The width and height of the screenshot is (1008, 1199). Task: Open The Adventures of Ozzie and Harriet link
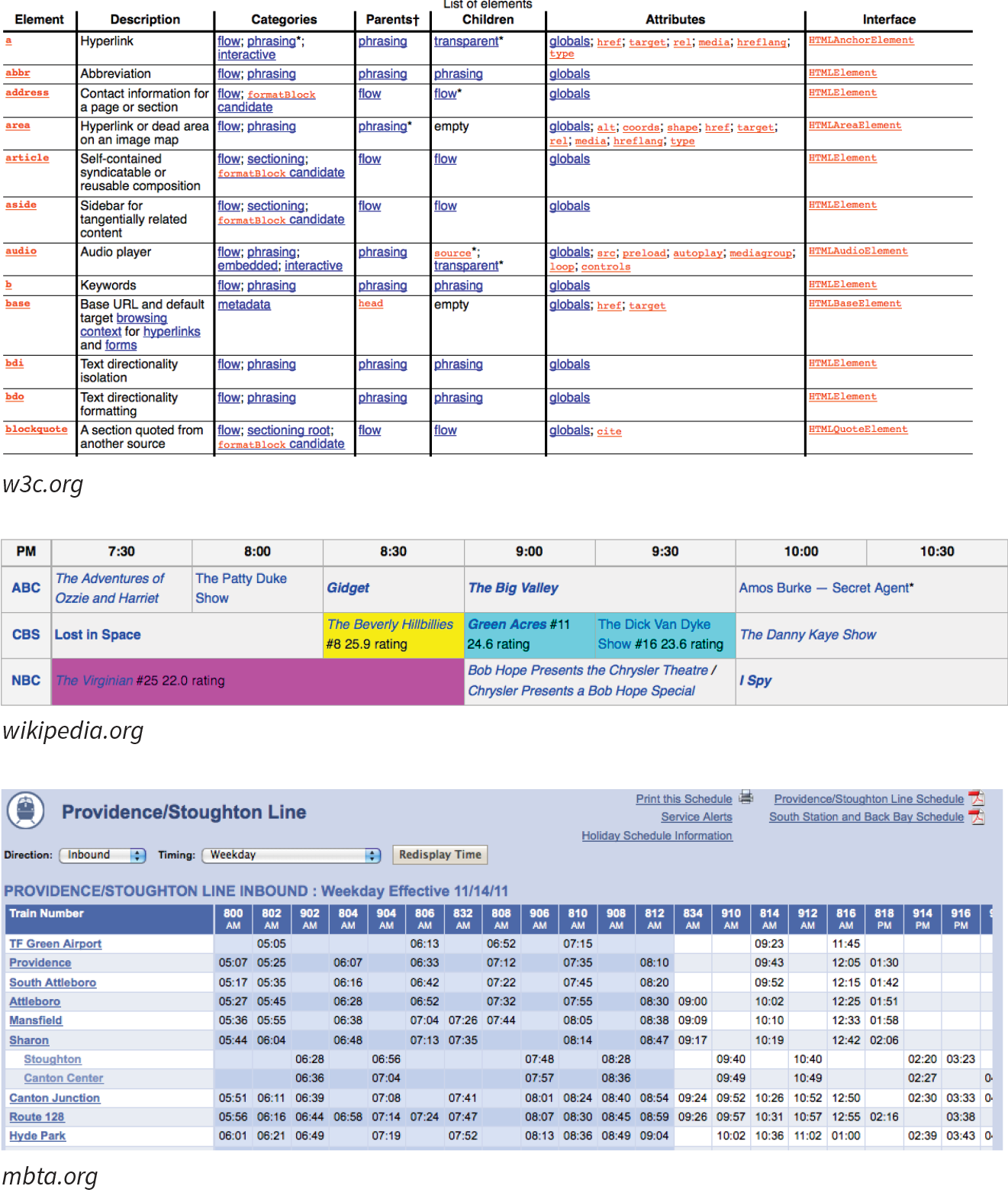tap(110, 588)
